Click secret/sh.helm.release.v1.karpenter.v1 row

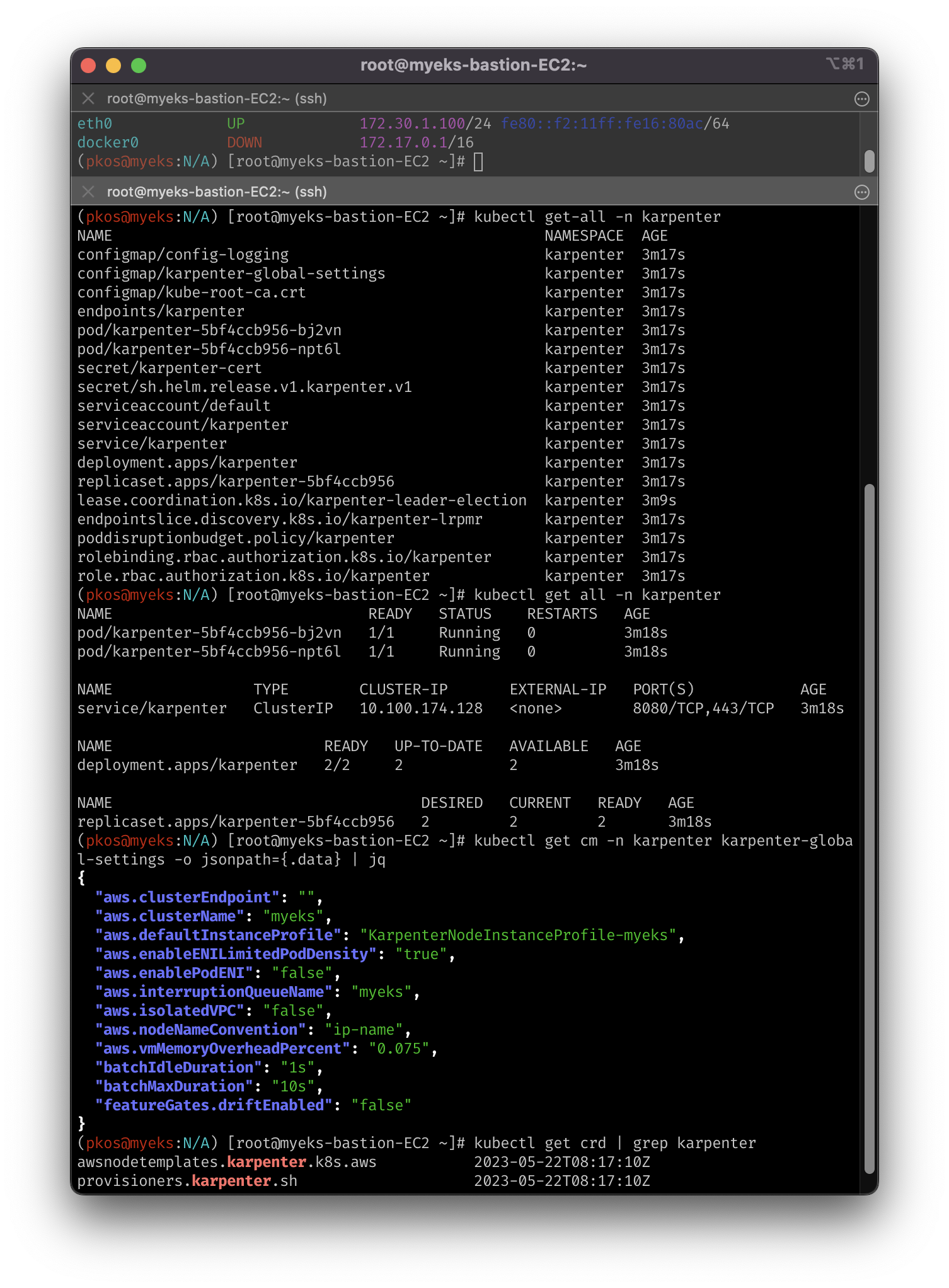click(381, 387)
